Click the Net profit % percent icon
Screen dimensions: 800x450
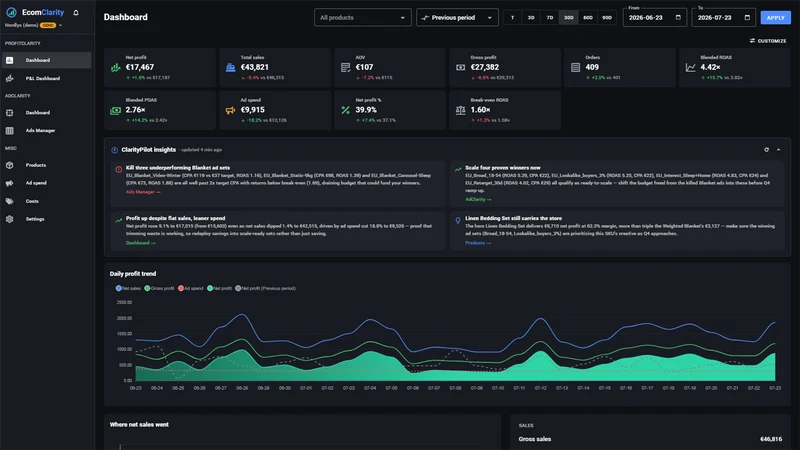[x=345, y=110]
